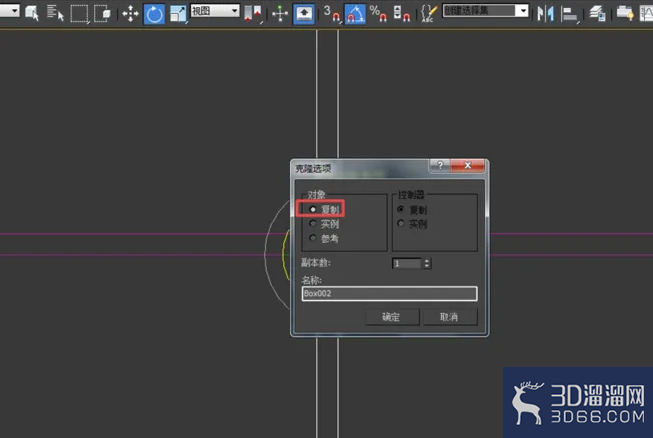Screen dimensions: 653x438
Task: Toggle Window/Crossing selection mode
Action: pos(102,13)
